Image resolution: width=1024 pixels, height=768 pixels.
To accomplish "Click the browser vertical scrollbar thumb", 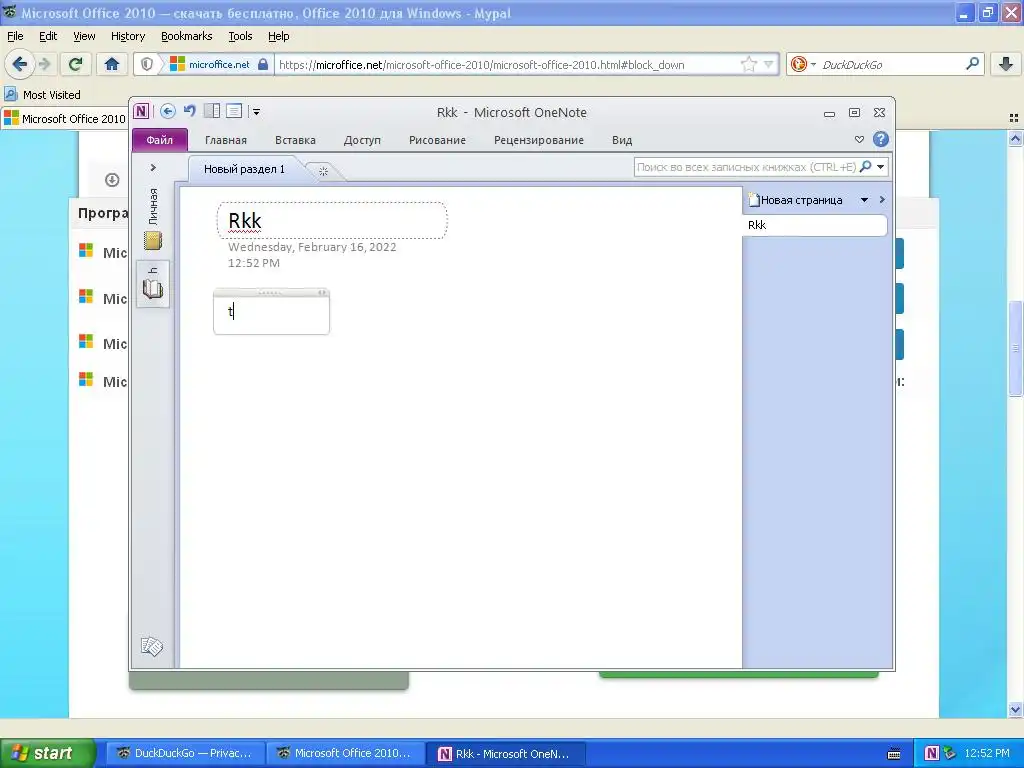I will [1016, 347].
